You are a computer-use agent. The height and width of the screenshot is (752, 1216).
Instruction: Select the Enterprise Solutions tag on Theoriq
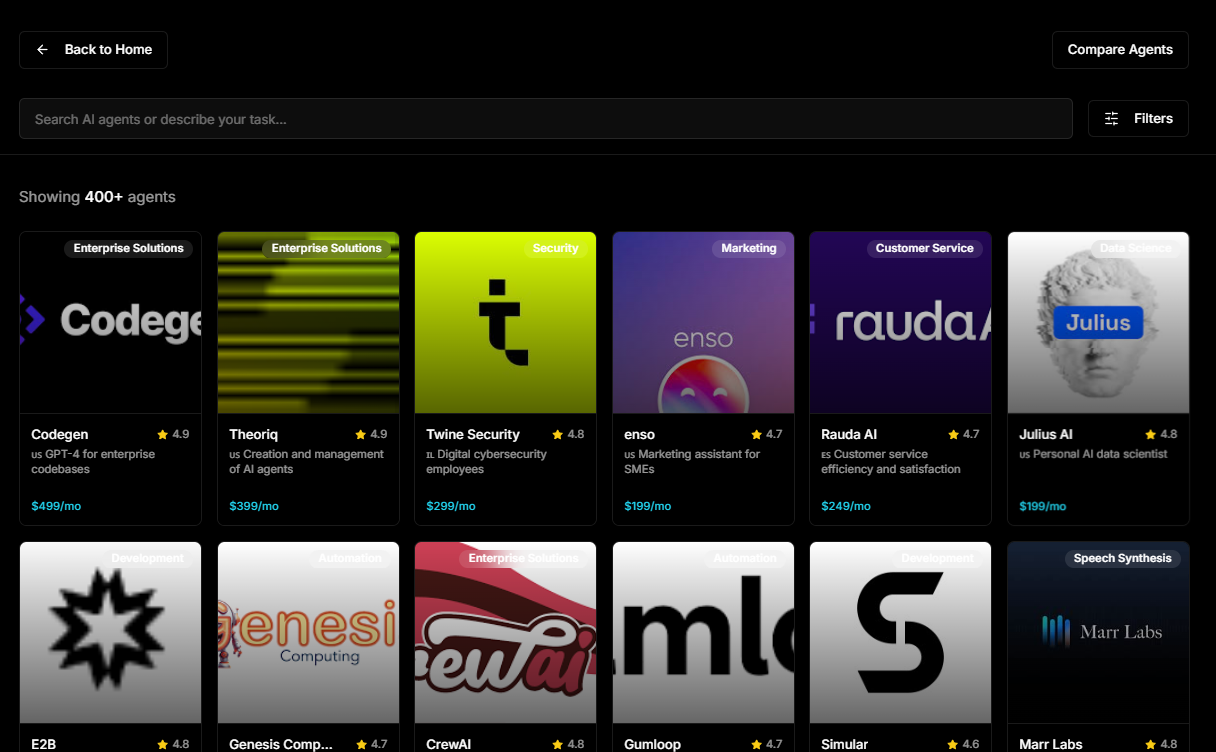pyautogui.click(x=326, y=248)
